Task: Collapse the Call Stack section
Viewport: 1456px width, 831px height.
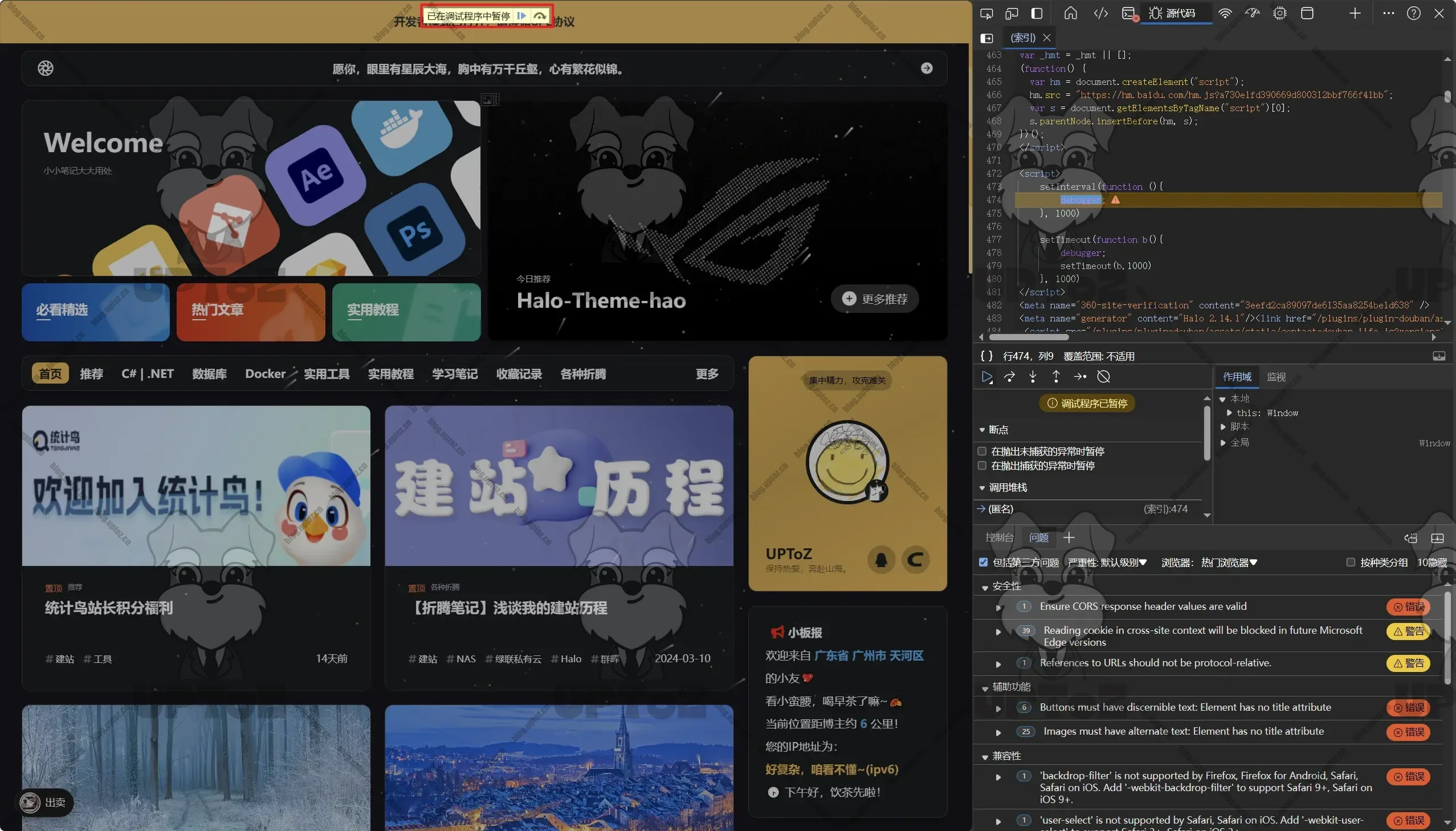Action: tap(982, 488)
